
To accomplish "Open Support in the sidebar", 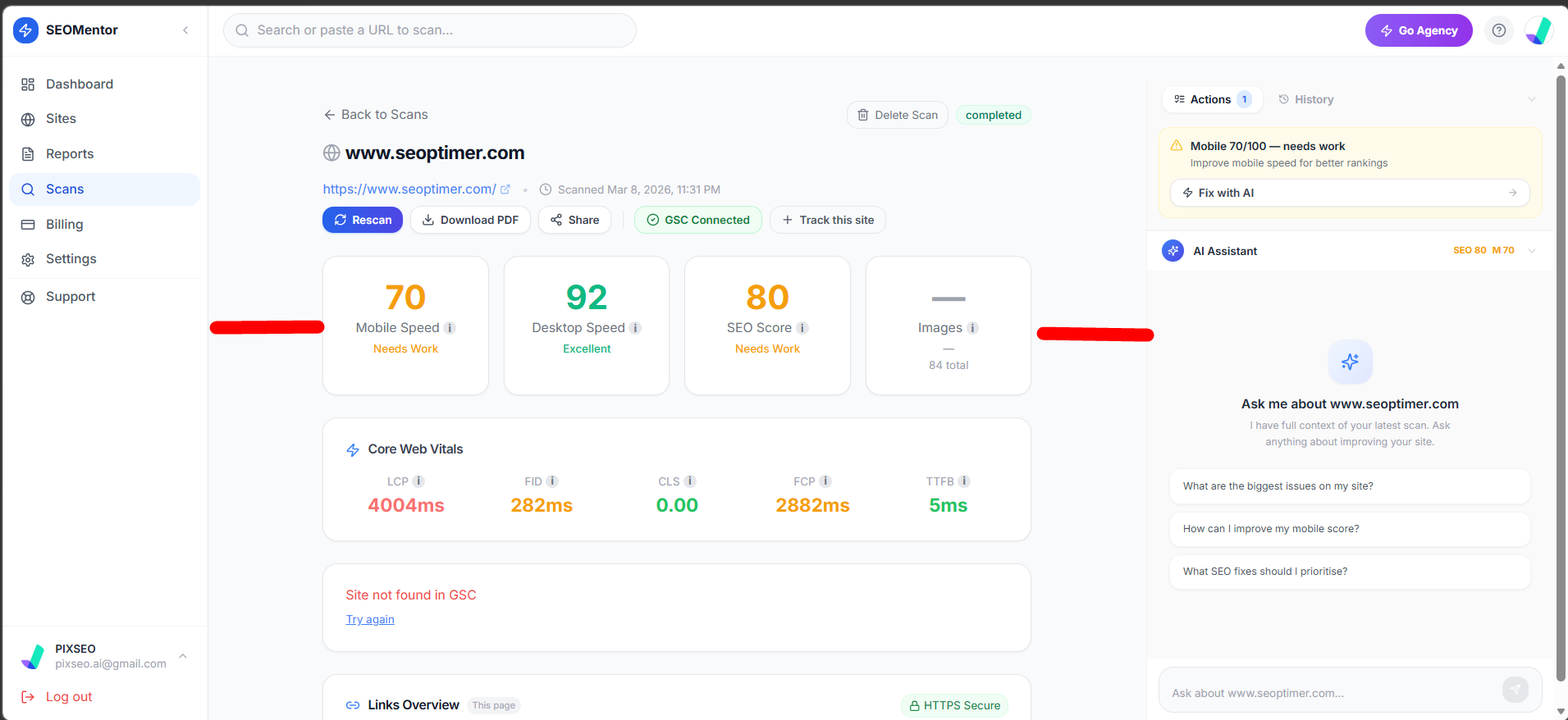I will 104,297.
